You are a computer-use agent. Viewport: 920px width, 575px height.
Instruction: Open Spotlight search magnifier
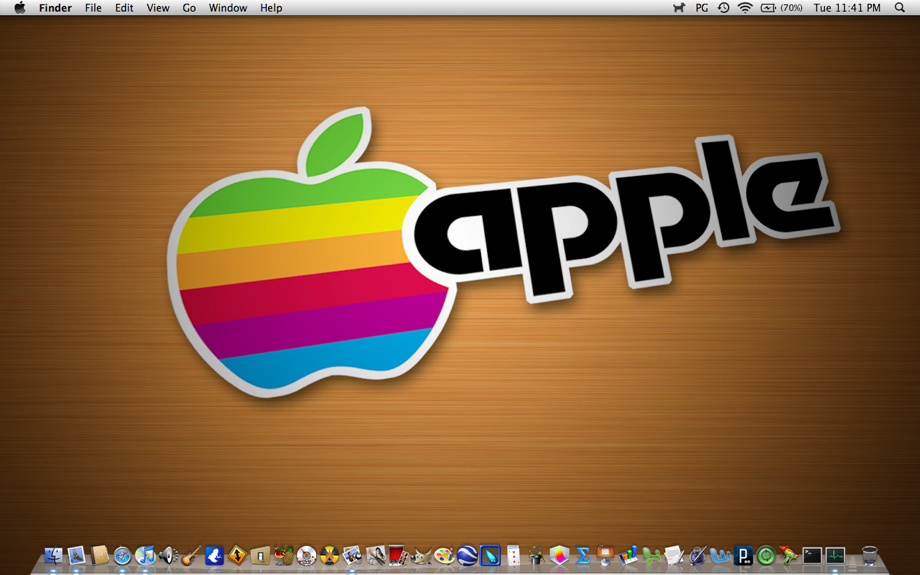point(899,8)
